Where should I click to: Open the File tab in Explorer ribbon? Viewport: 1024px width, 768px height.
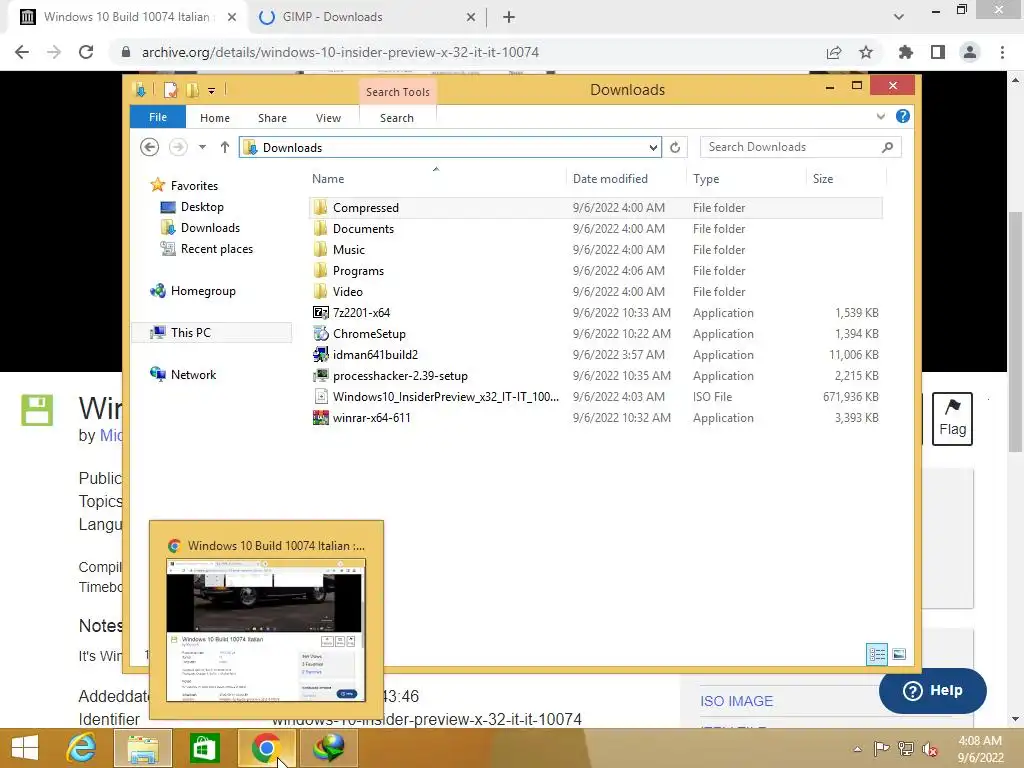pyautogui.click(x=157, y=118)
